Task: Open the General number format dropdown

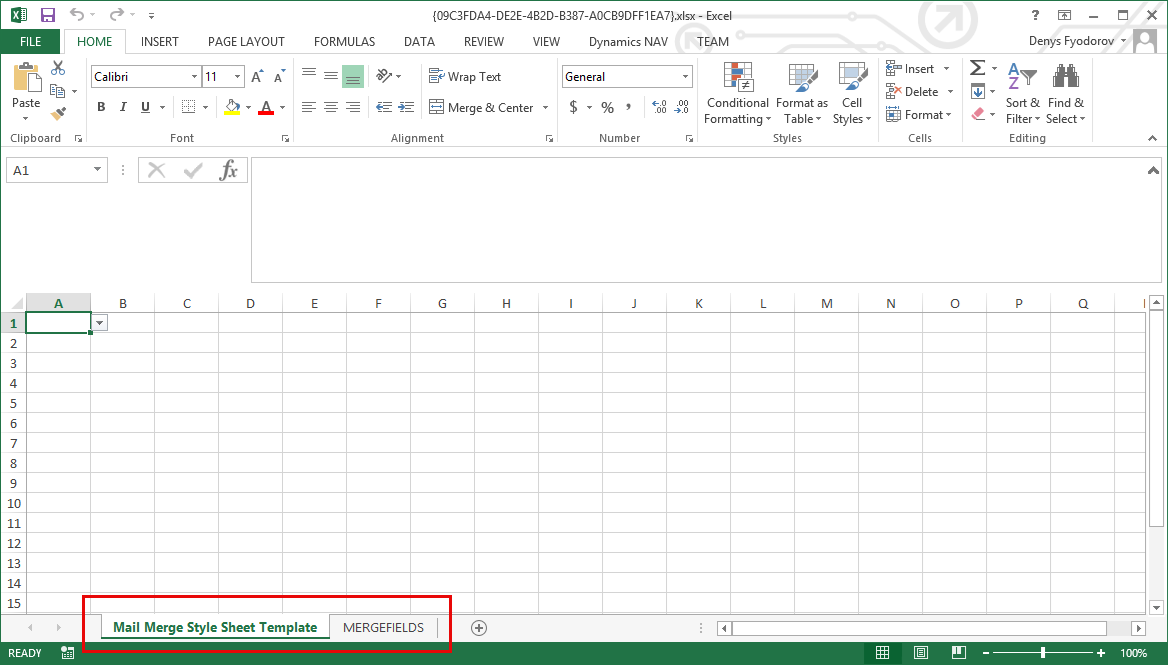Action: 685,77
